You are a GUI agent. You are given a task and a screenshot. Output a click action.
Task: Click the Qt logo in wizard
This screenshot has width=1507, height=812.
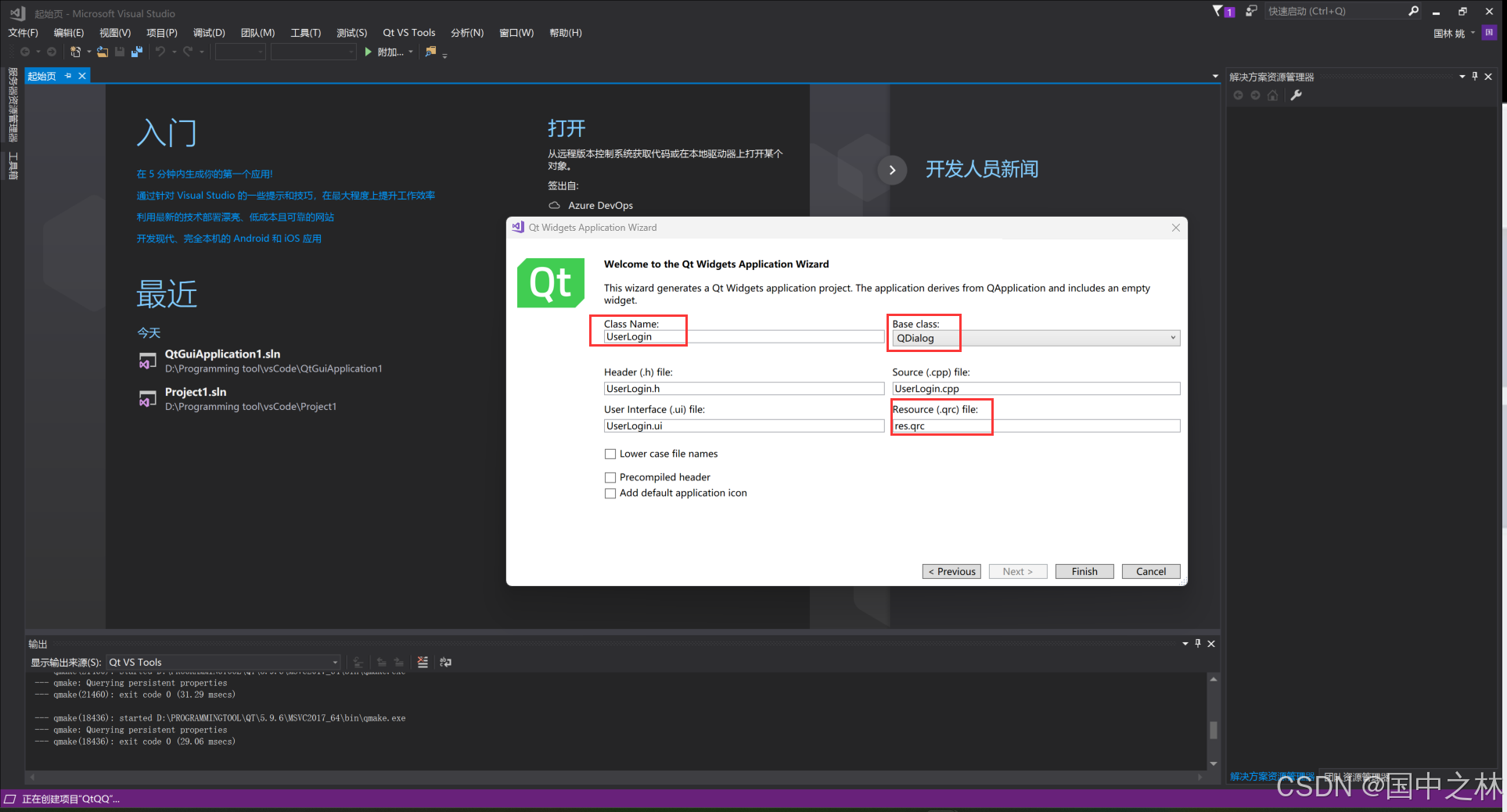pos(551,282)
